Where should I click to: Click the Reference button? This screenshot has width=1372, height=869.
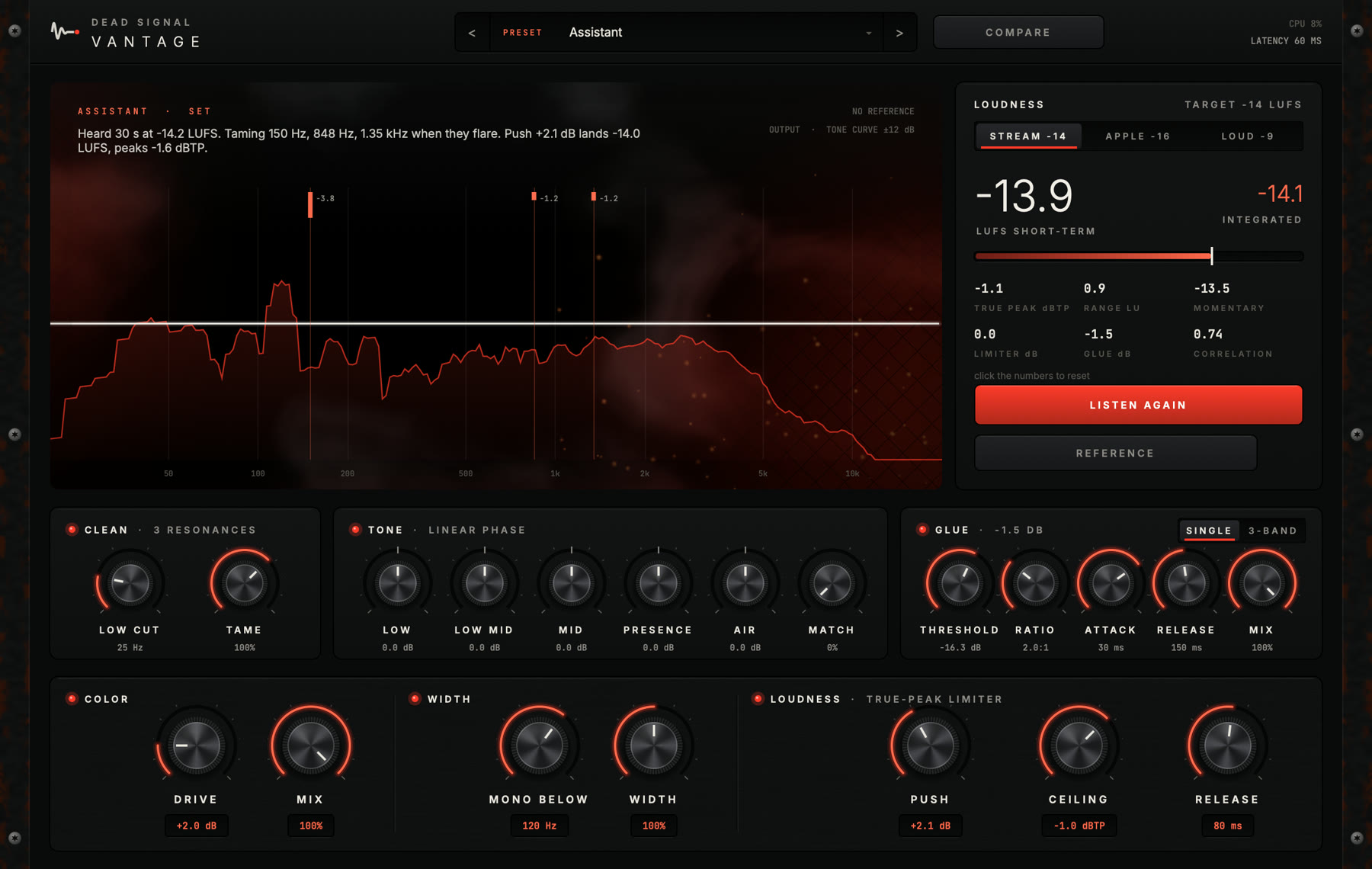[1115, 453]
